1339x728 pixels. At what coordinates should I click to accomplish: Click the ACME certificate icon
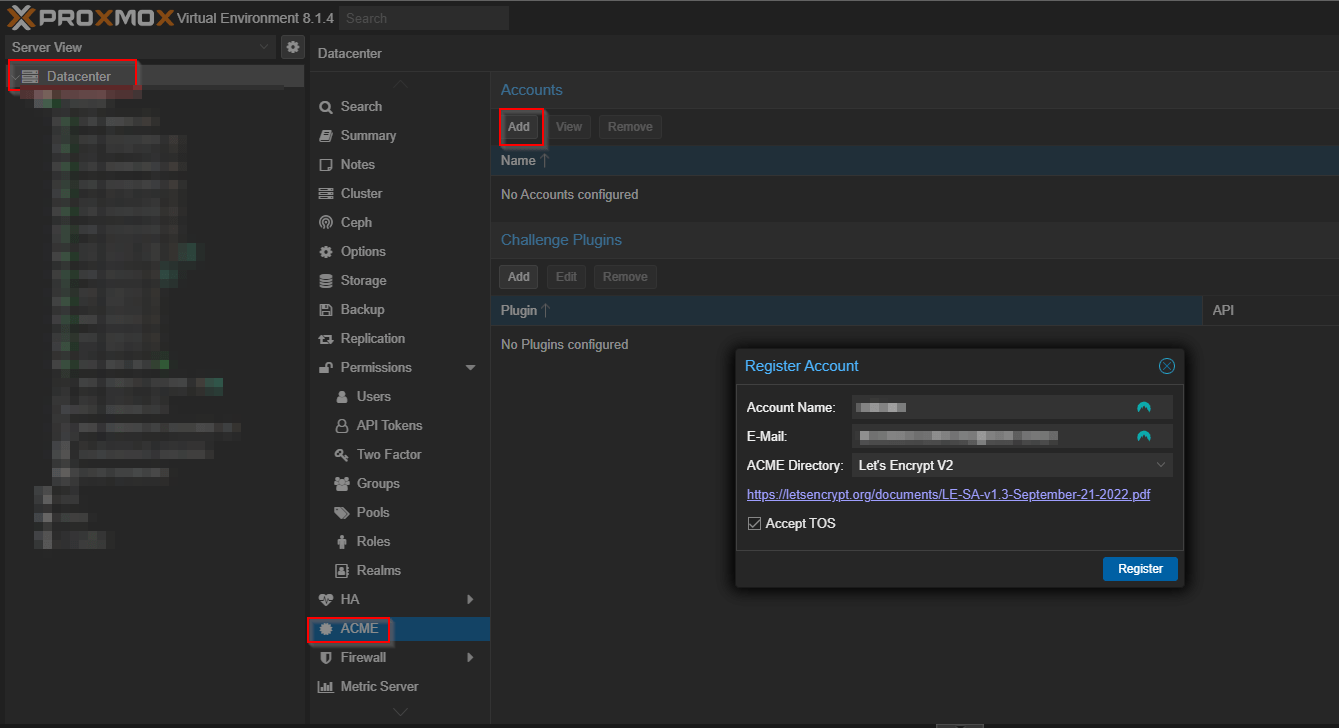(326, 628)
